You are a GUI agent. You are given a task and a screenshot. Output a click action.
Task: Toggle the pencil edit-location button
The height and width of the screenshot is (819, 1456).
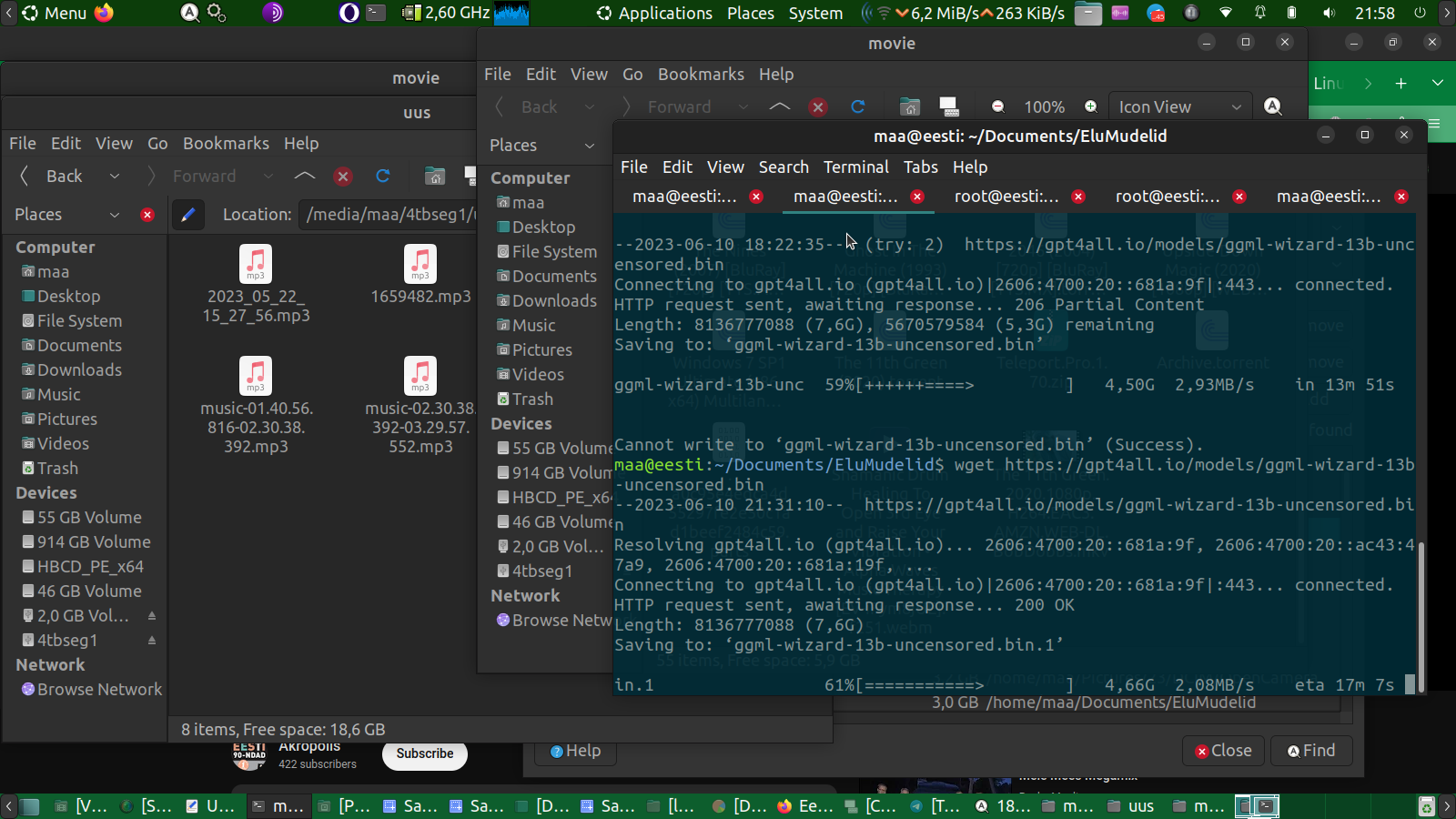tap(187, 215)
